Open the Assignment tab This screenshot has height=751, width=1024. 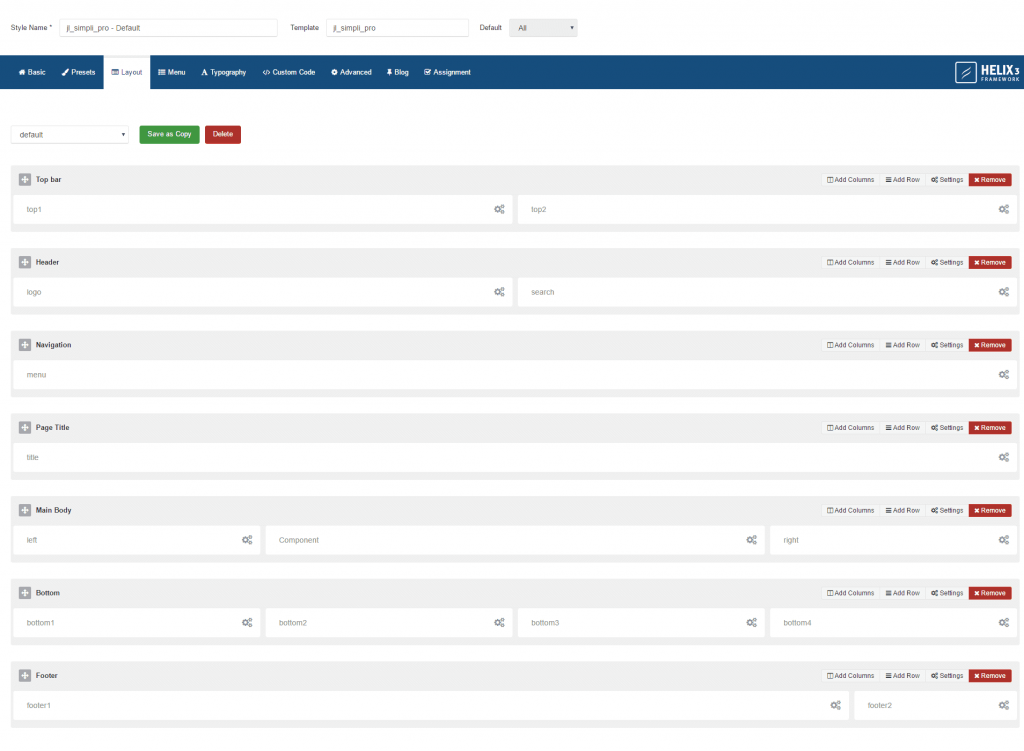(x=447, y=72)
